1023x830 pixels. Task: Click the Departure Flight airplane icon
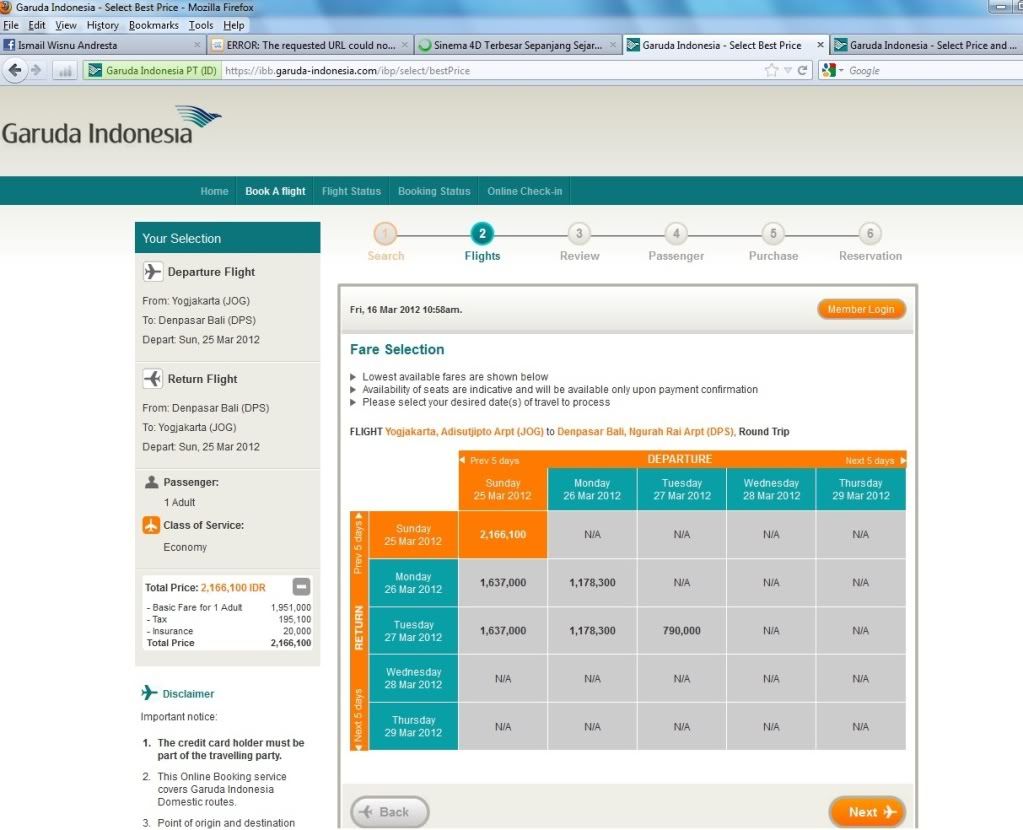[152, 271]
